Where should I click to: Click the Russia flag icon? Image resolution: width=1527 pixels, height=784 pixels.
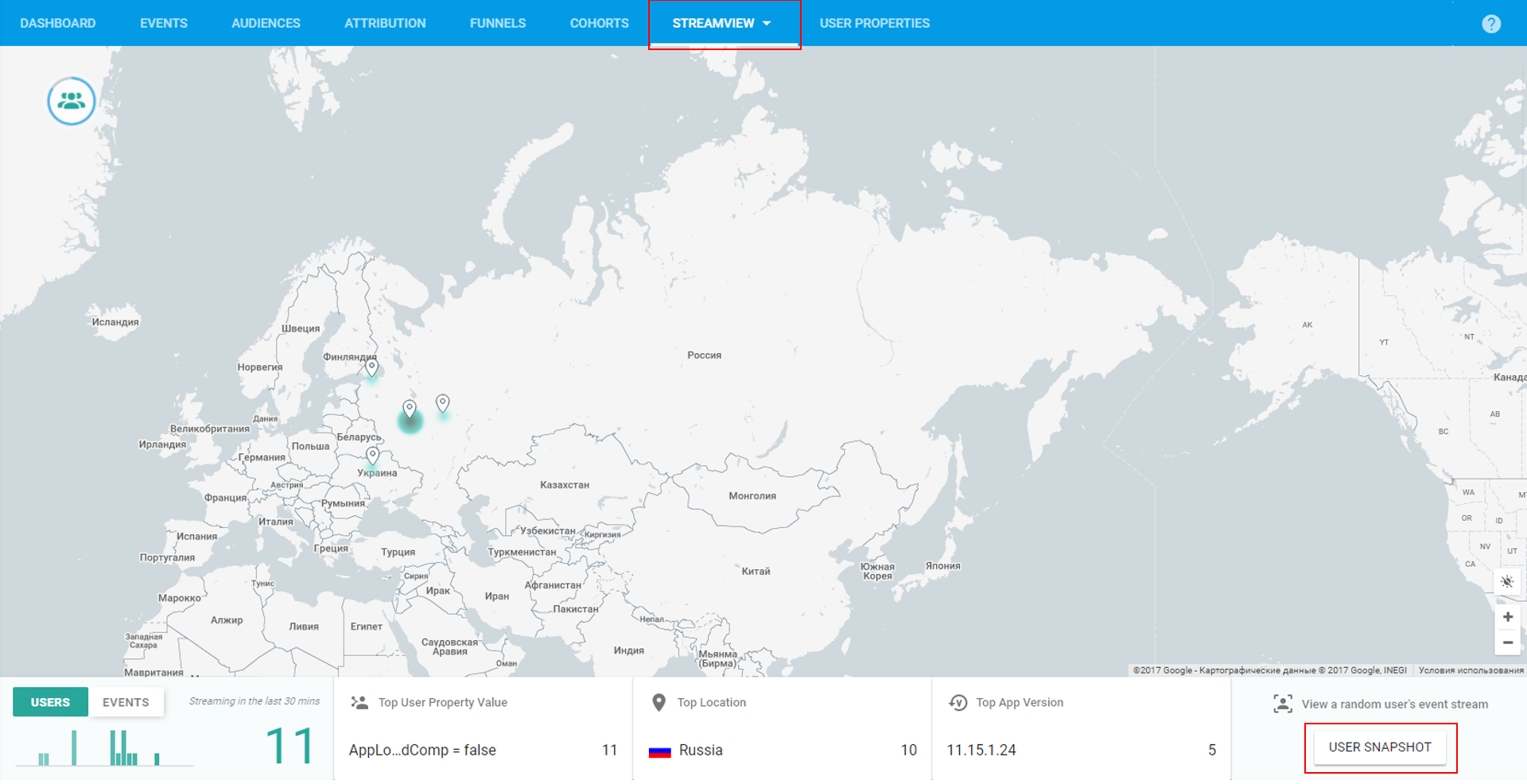click(660, 751)
